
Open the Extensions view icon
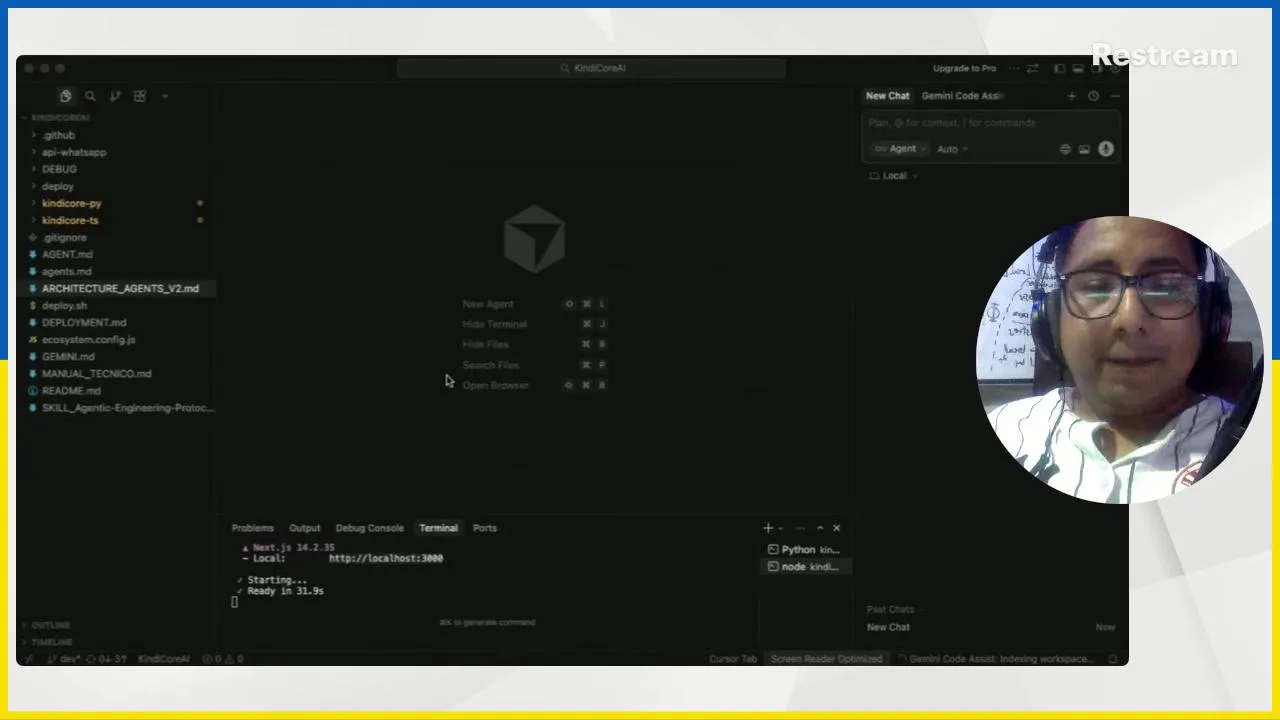point(140,96)
